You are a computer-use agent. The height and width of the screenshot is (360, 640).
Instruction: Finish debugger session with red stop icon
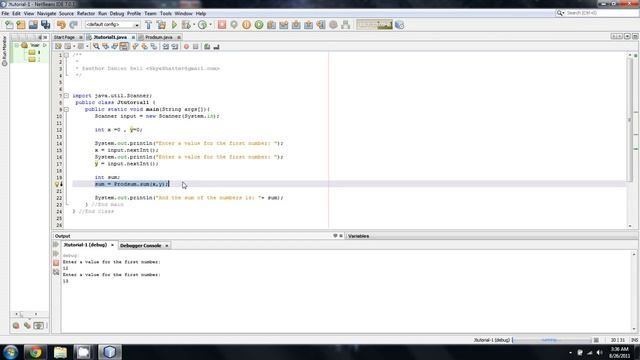(x=222, y=25)
